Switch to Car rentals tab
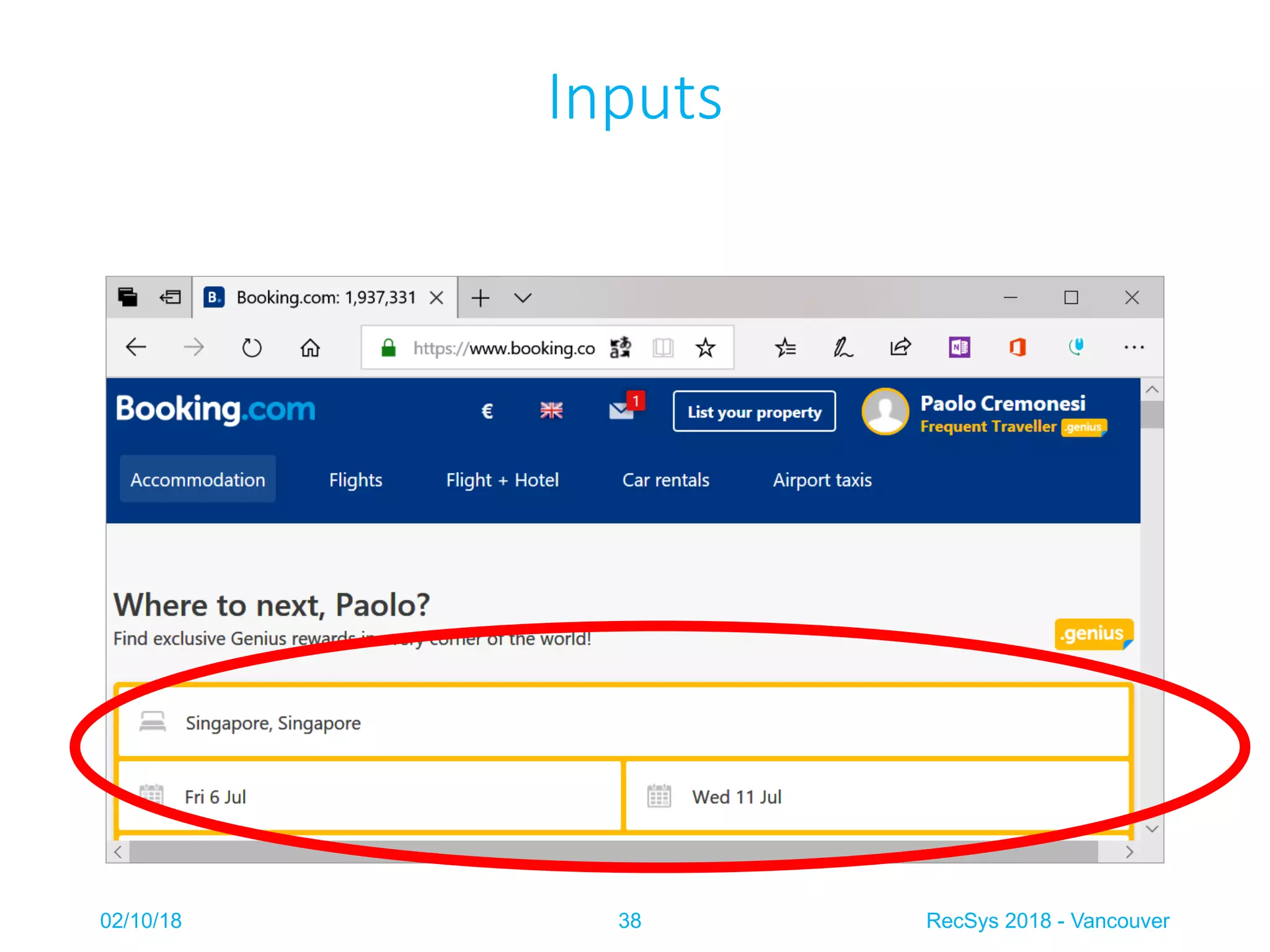 [665, 480]
